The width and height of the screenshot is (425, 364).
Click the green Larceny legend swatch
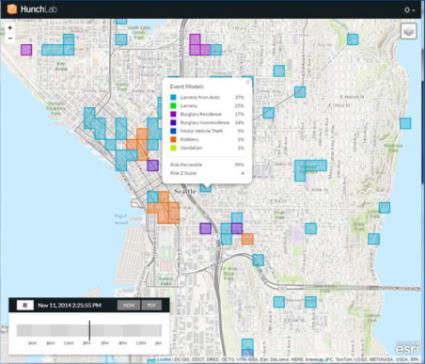click(x=173, y=106)
